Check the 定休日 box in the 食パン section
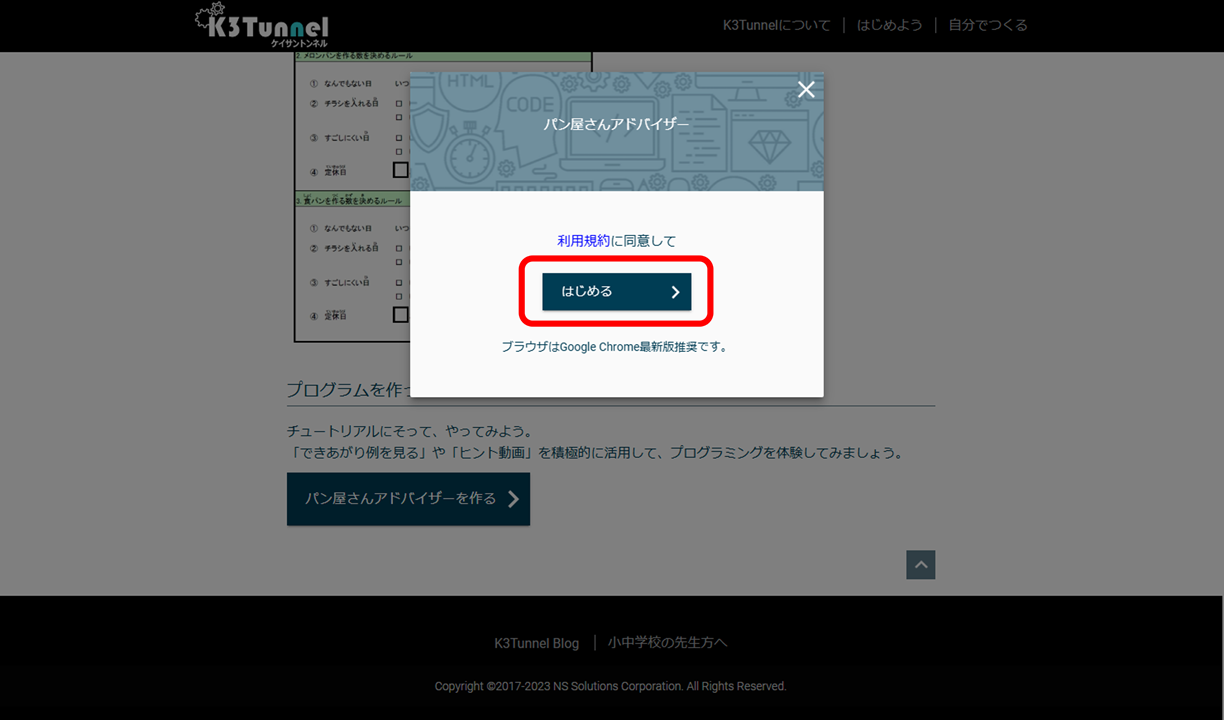This screenshot has width=1224, height=720. (400, 314)
